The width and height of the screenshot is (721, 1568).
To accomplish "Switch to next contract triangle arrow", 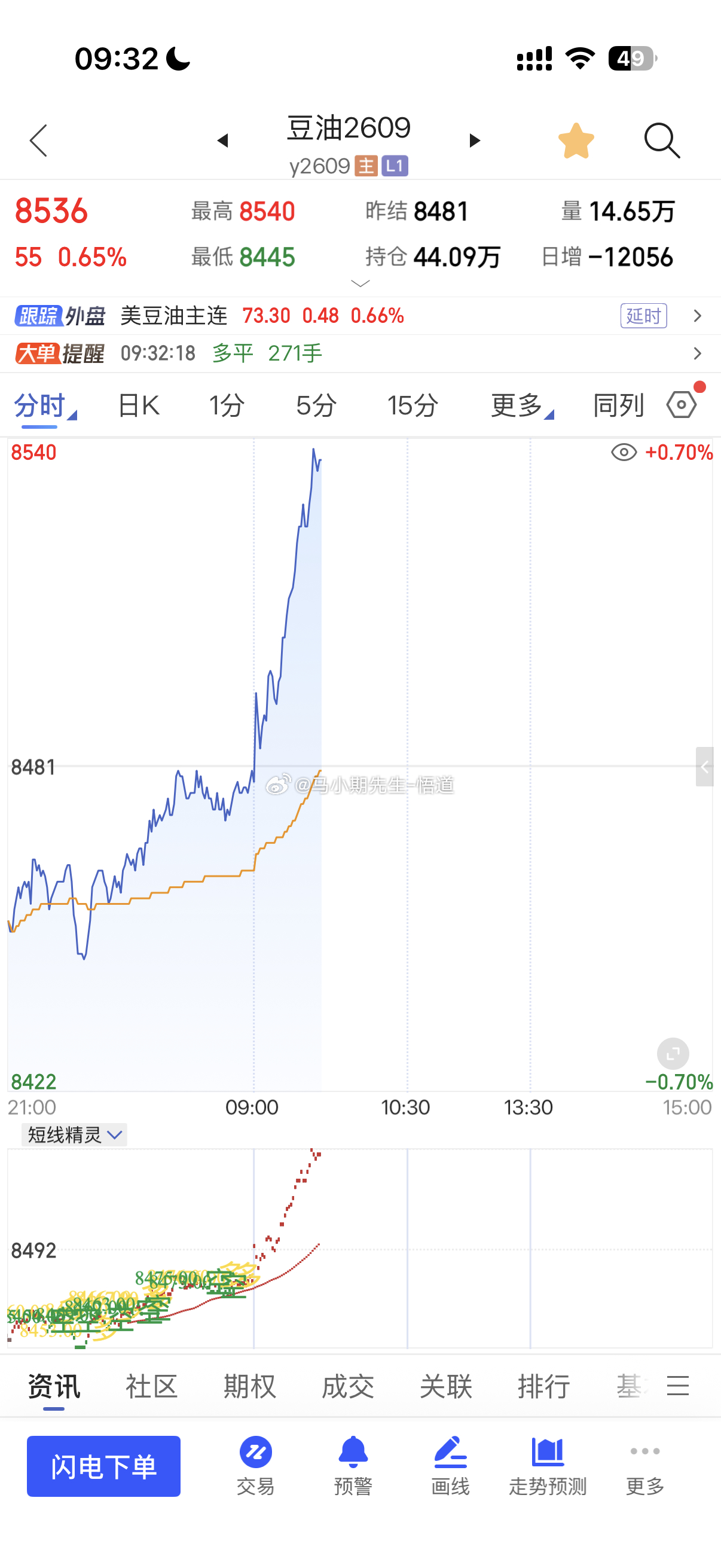I will [475, 141].
